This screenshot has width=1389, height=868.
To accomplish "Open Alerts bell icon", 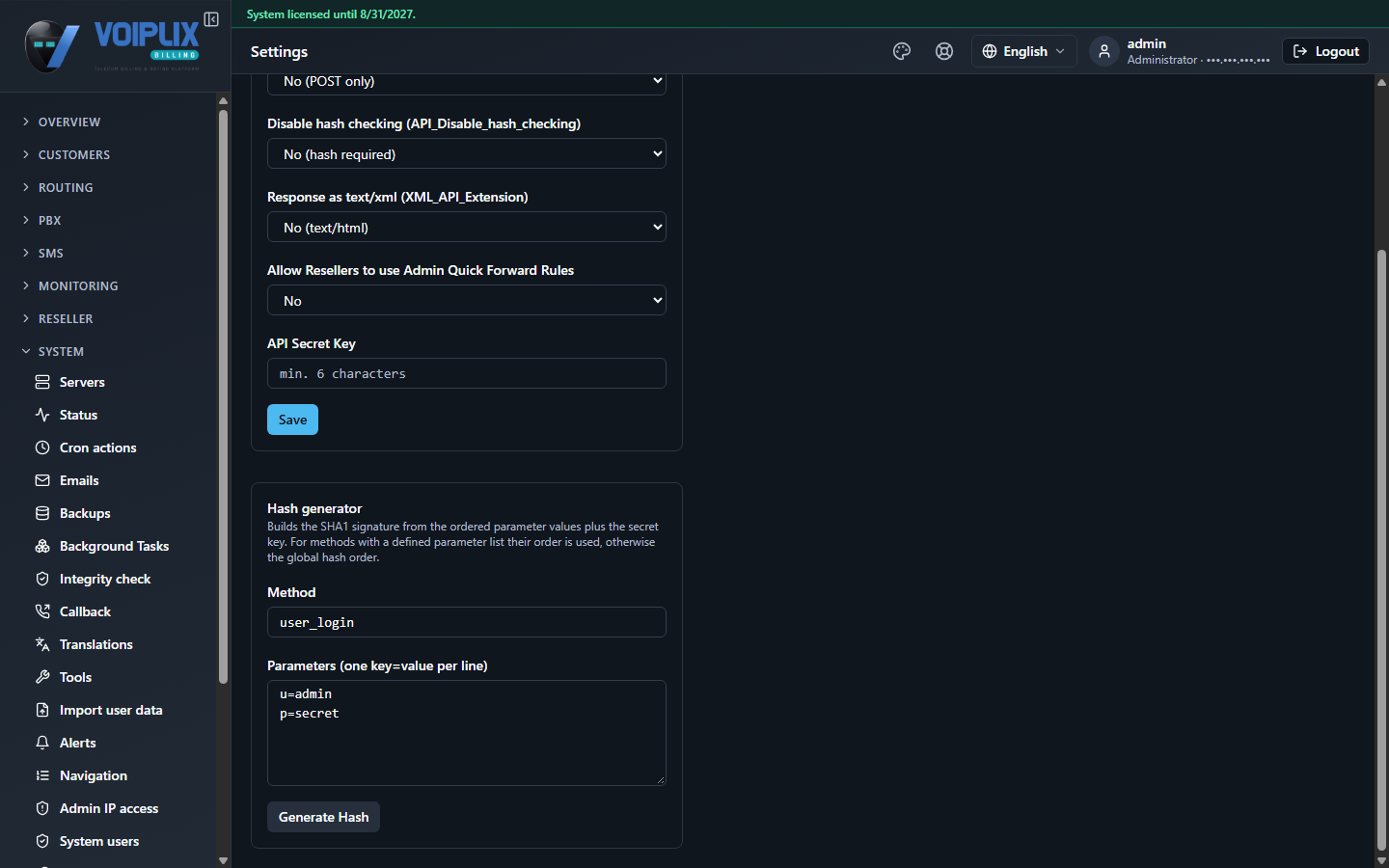I will coord(42,743).
